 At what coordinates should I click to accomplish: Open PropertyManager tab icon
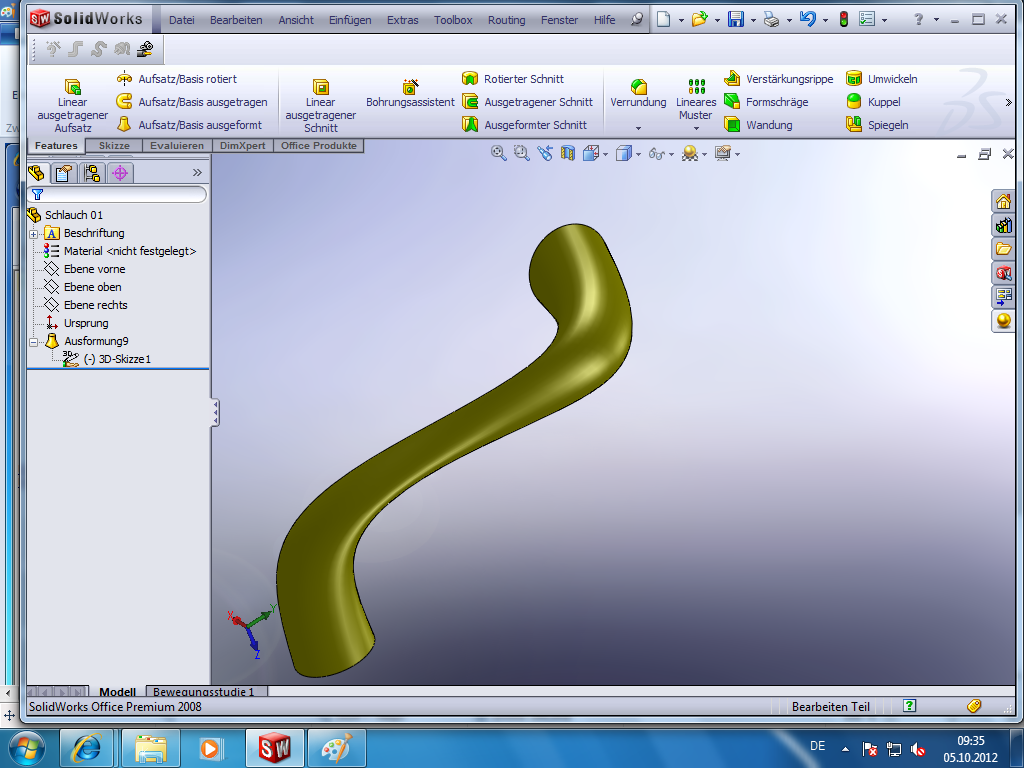(64, 173)
